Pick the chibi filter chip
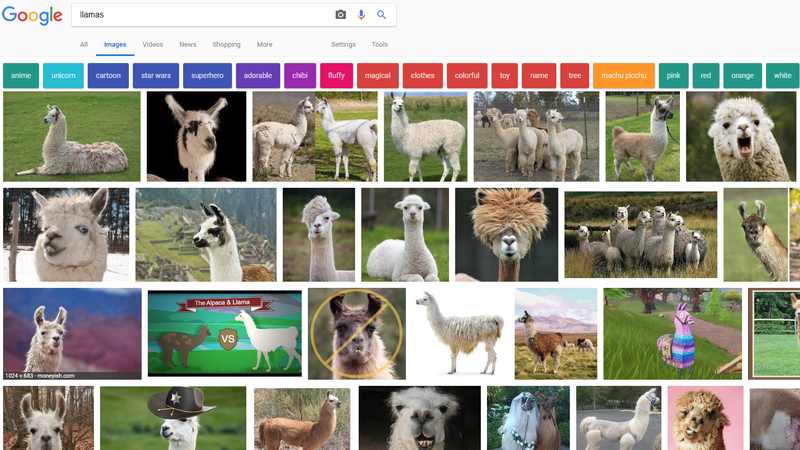The image size is (800, 450). pos(300,76)
